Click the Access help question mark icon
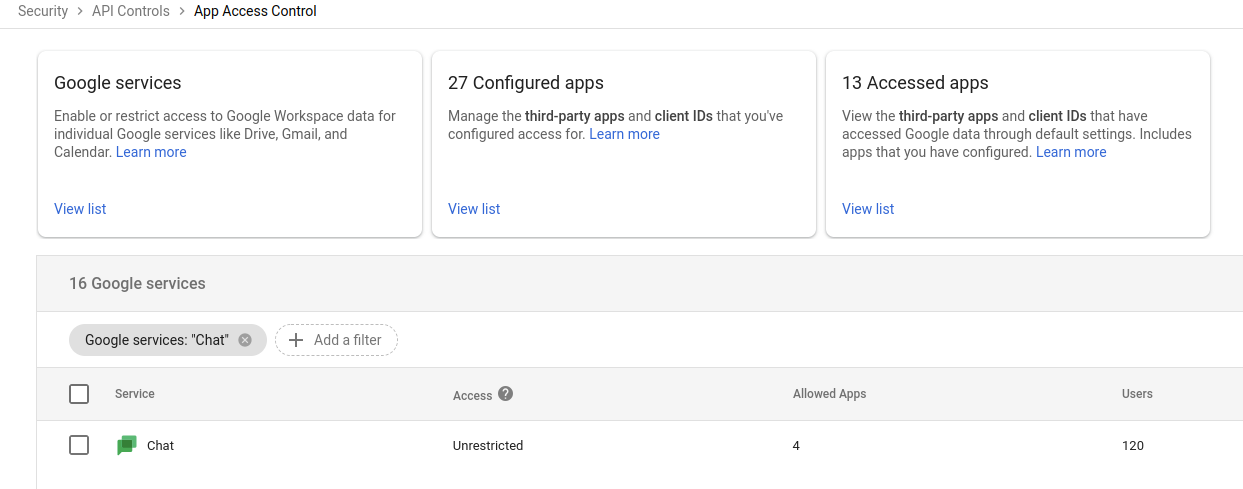Viewport: 1243px width, 489px height. [x=506, y=394]
